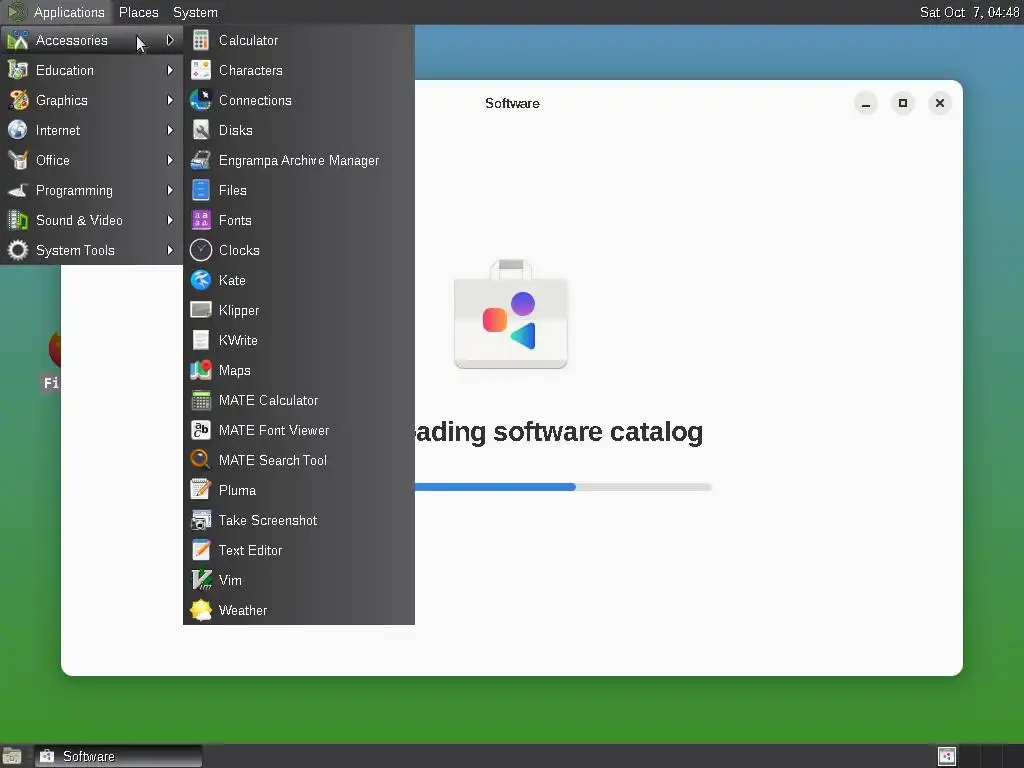Click the Accessories submenu arrow
The height and width of the screenshot is (768, 1024).
coord(170,40)
